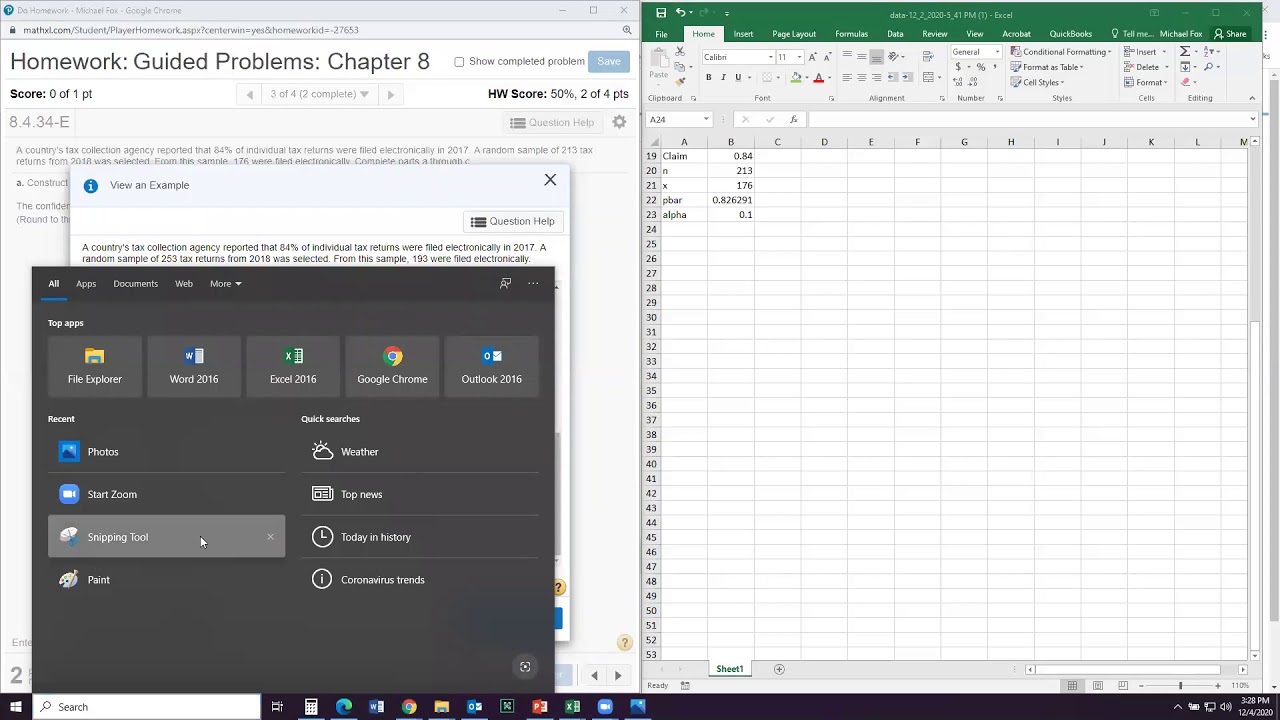Toggle Show completed problem checkbox

pyautogui.click(x=460, y=62)
